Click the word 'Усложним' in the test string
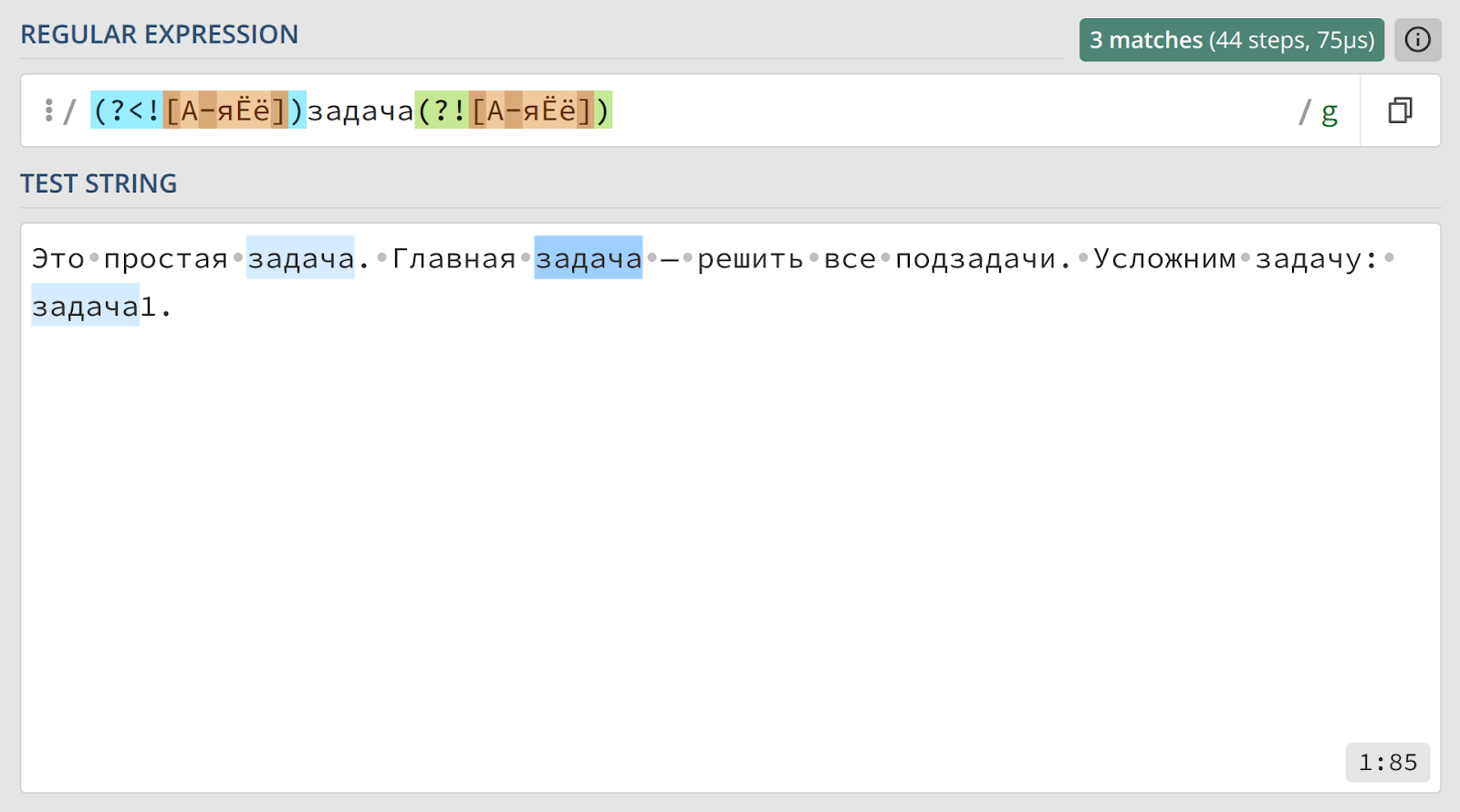Image resolution: width=1460 pixels, height=812 pixels. 1164,258
